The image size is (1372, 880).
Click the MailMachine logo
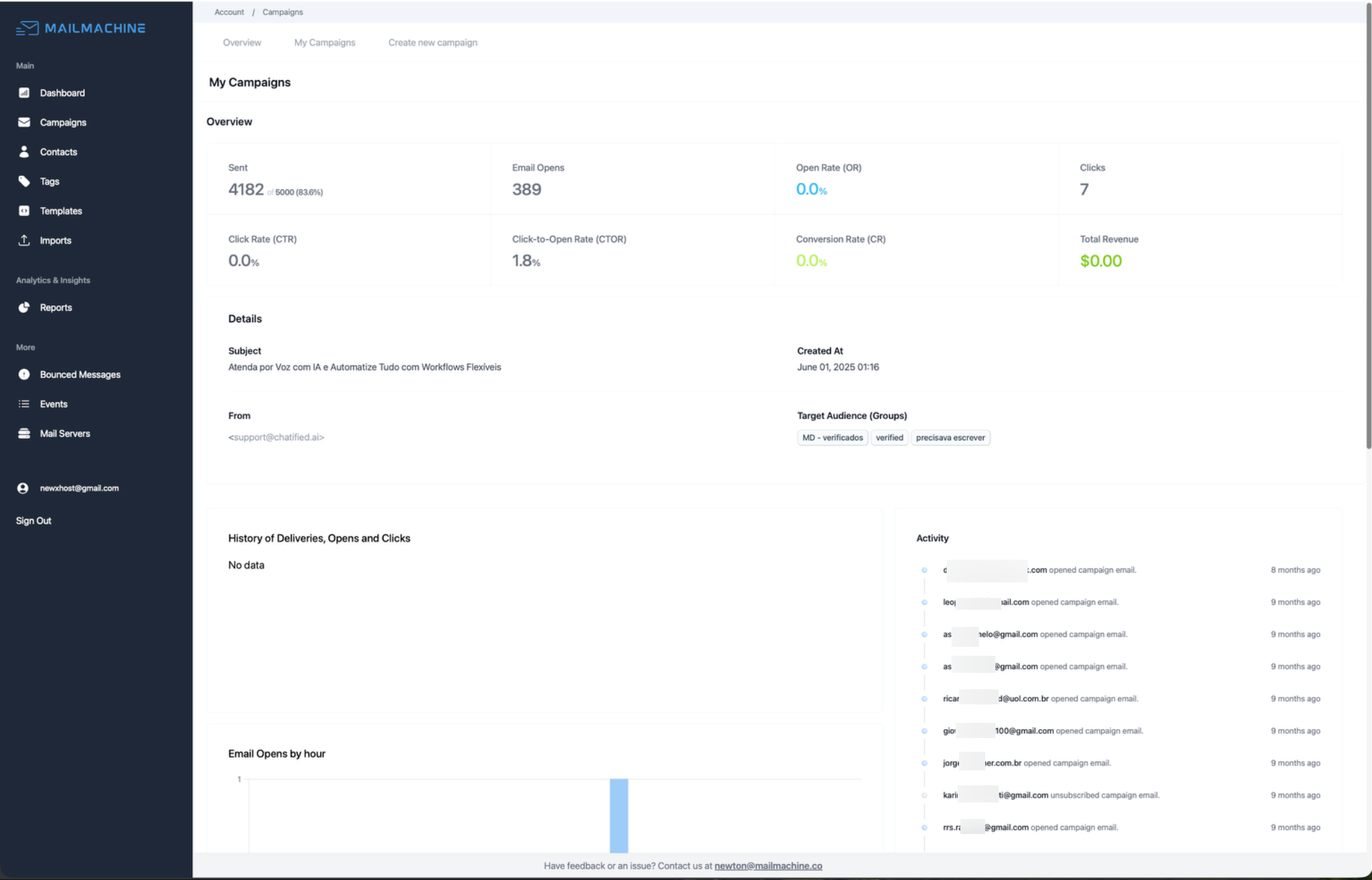80,28
